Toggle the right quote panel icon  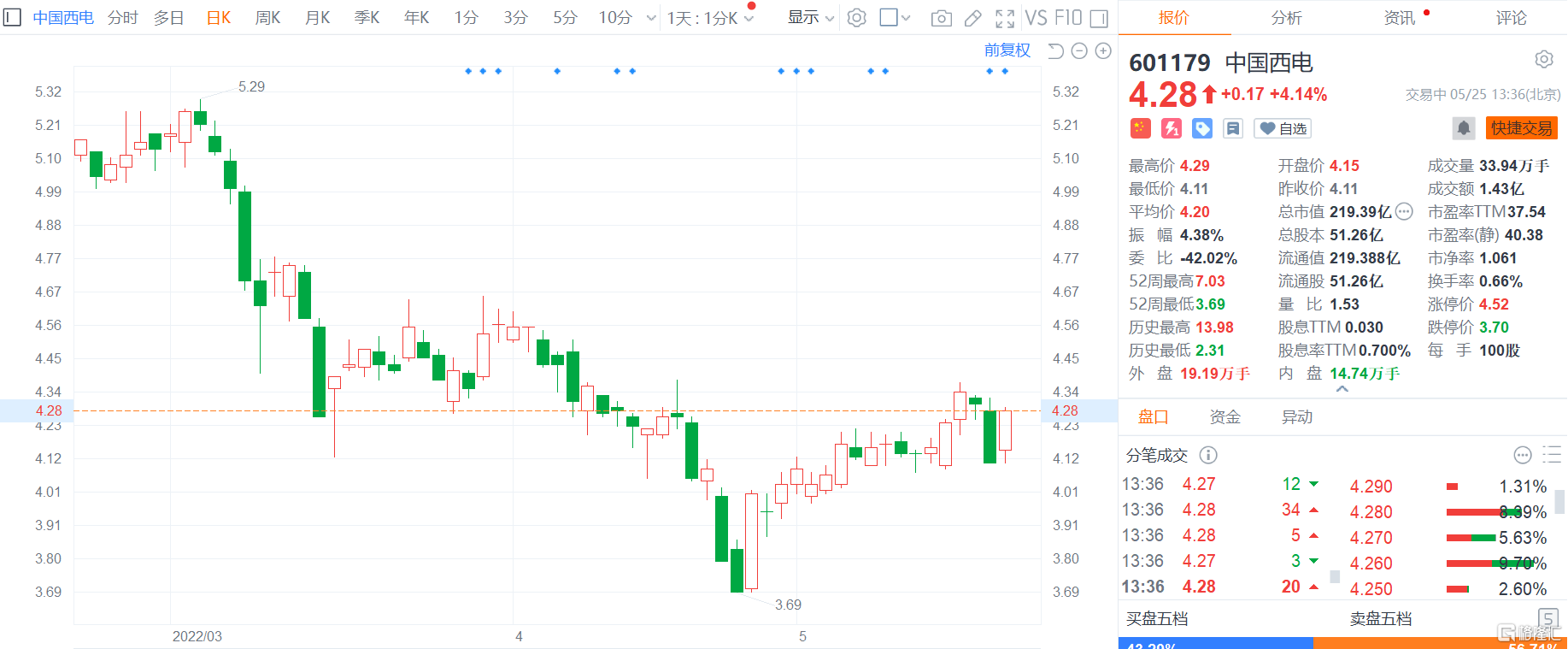point(1099,18)
